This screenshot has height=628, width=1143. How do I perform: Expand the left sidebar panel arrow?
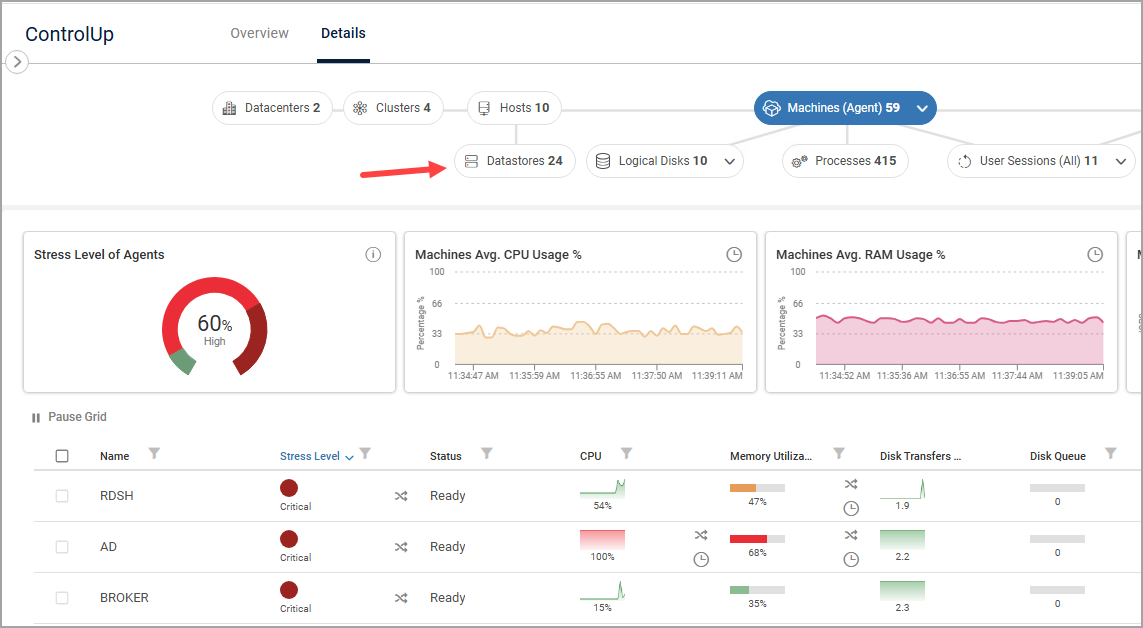pos(17,62)
